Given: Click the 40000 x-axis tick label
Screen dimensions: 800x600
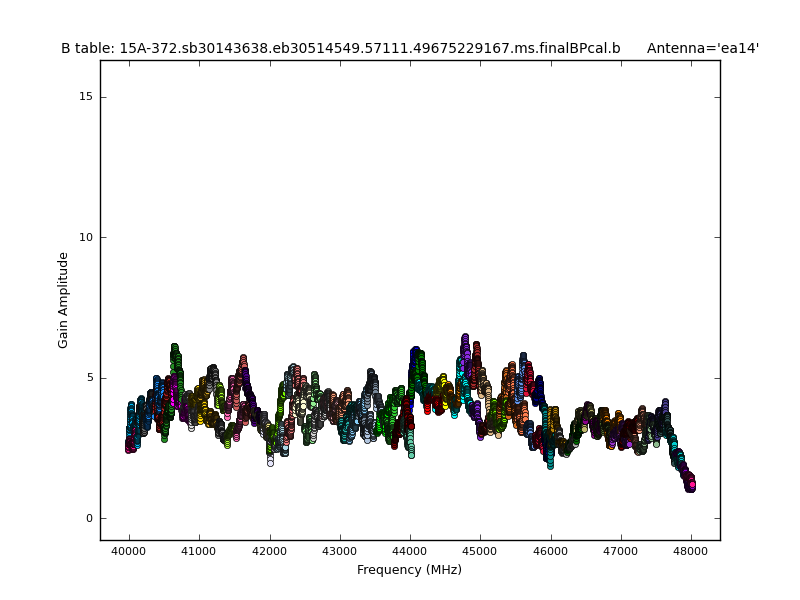Looking at the screenshot, I should 128,551.
